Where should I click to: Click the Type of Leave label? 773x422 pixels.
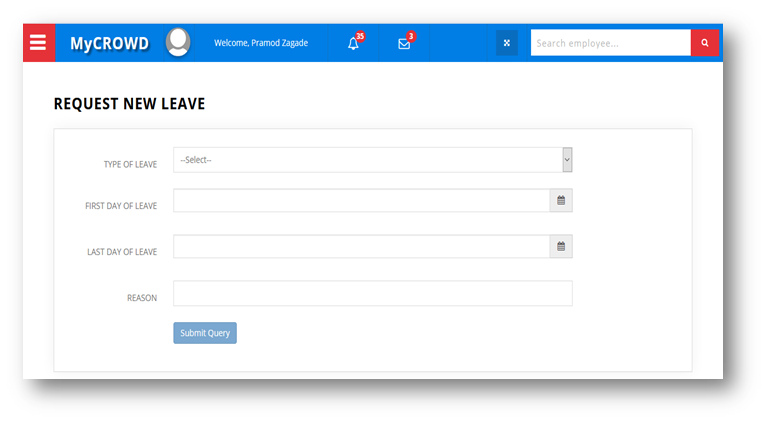pos(130,164)
